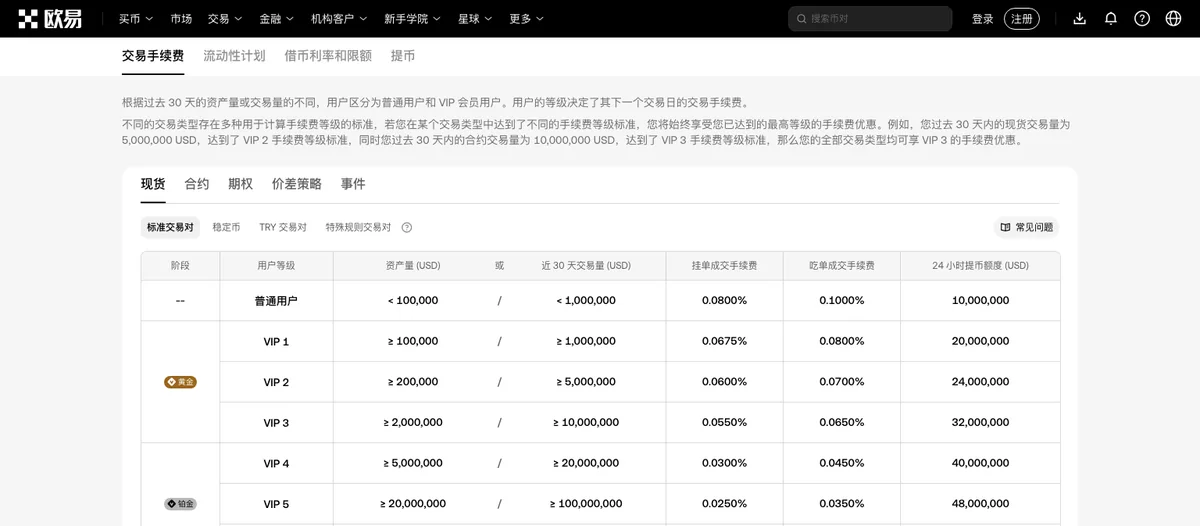This screenshot has height=526, width=1200.
Task: Click the 0.0800% maker fee for 普通用户
Action: pos(724,300)
